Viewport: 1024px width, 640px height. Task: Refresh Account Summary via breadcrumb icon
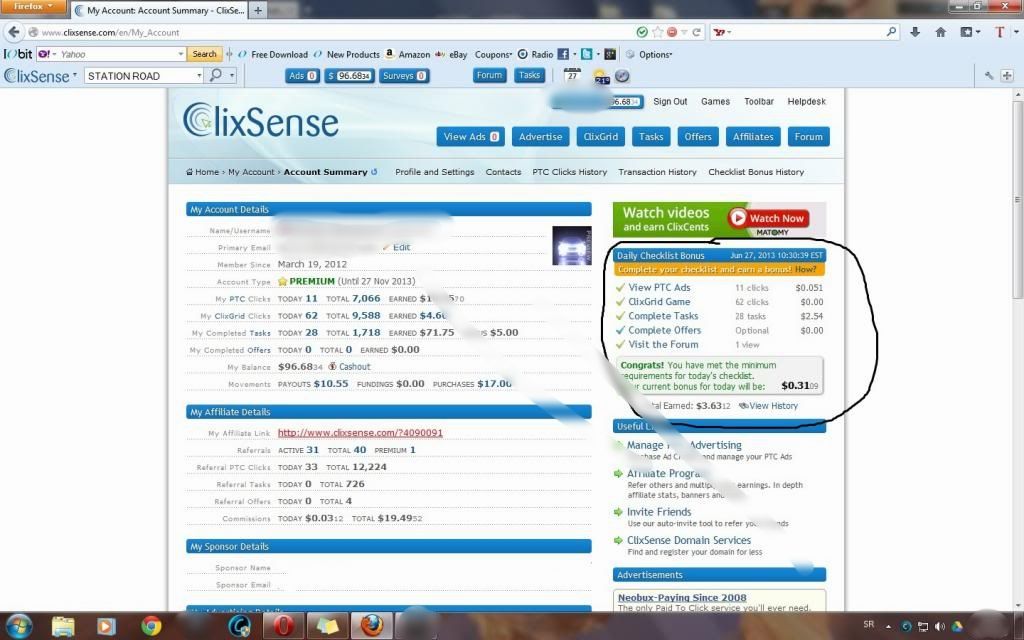click(374, 172)
